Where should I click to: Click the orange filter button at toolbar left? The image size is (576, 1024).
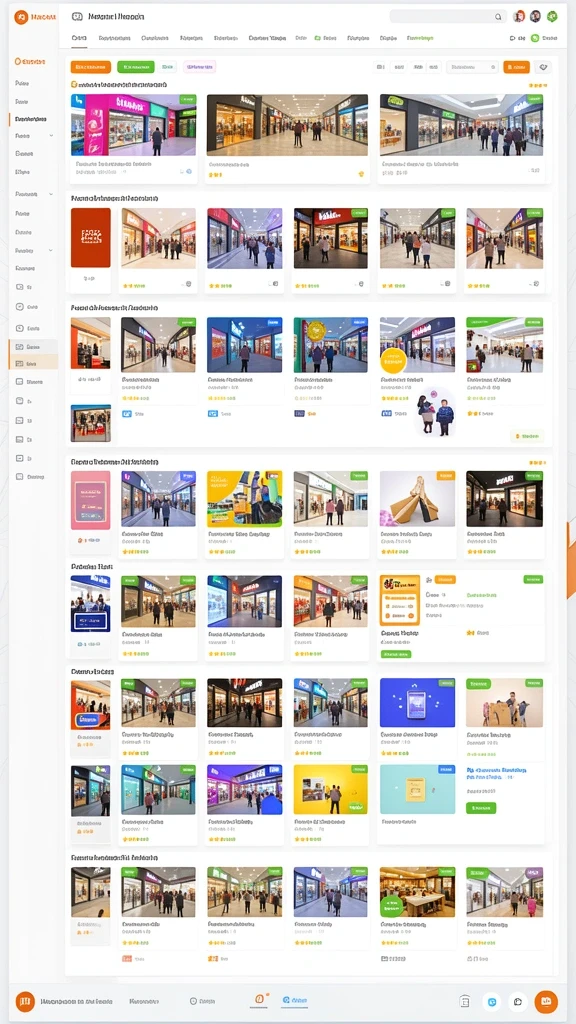pyautogui.click(x=91, y=67)
